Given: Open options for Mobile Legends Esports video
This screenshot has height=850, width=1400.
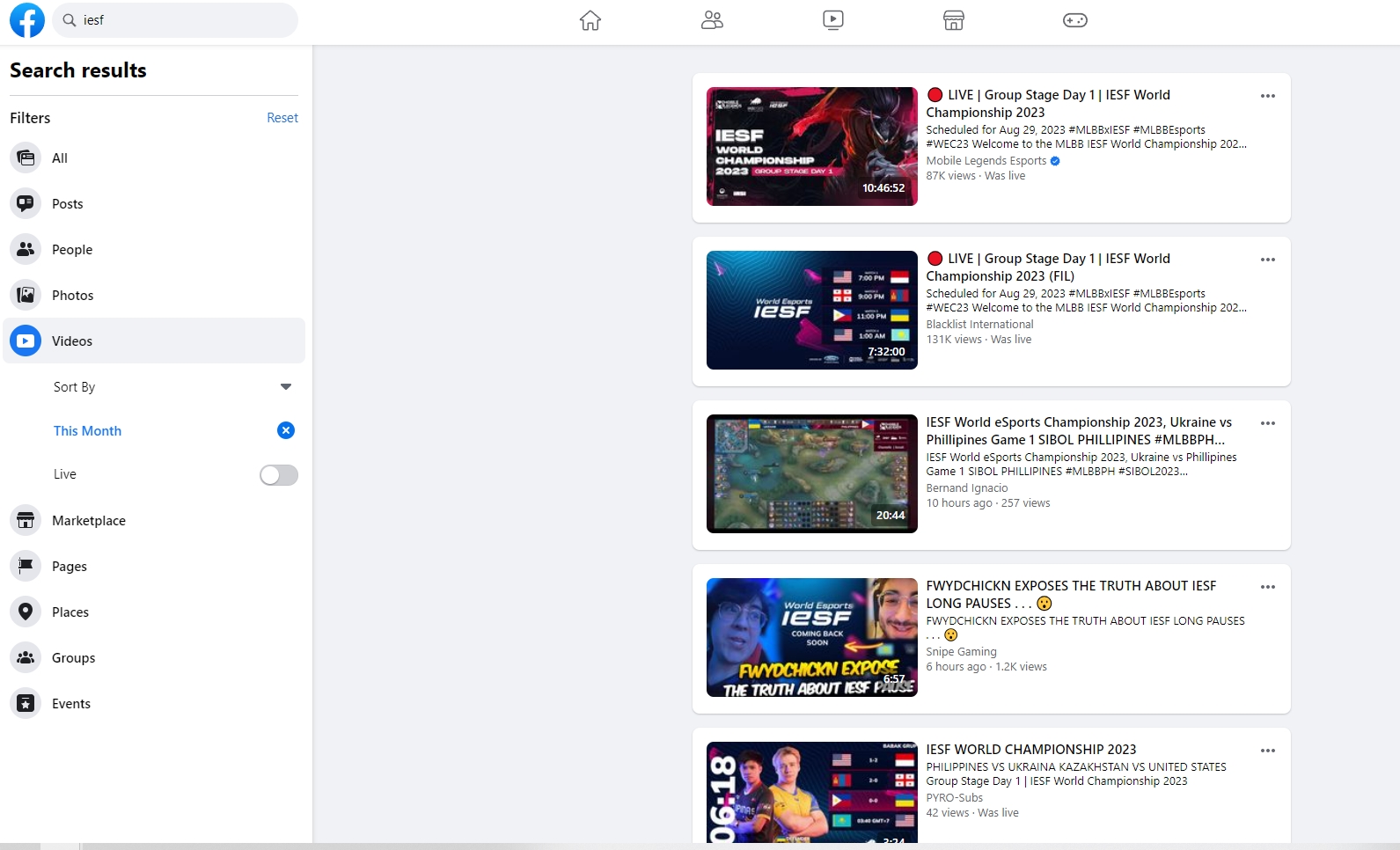Looking at the screenshot, I should point(1268,96).
